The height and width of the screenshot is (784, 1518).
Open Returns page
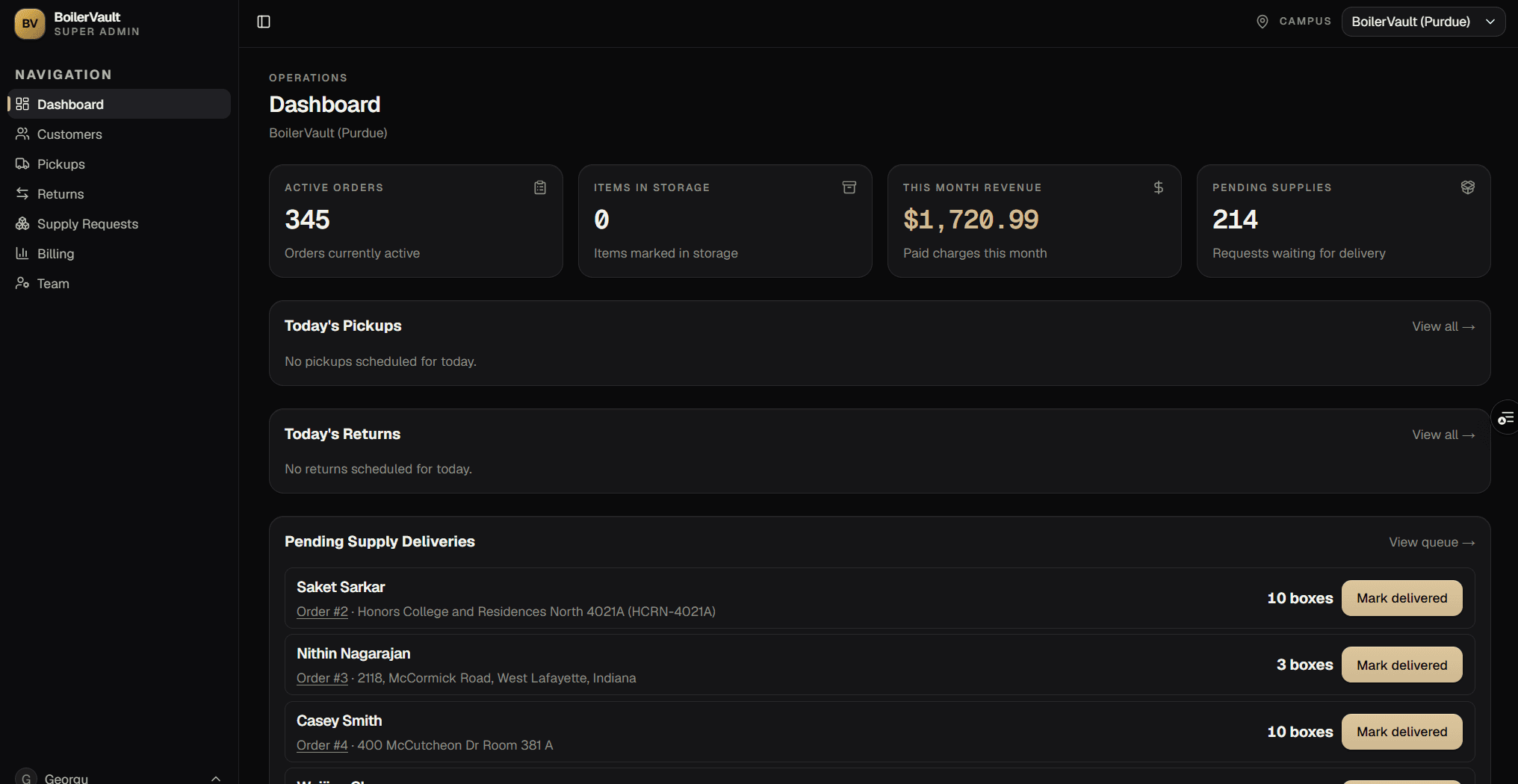[x=120, y=193]
